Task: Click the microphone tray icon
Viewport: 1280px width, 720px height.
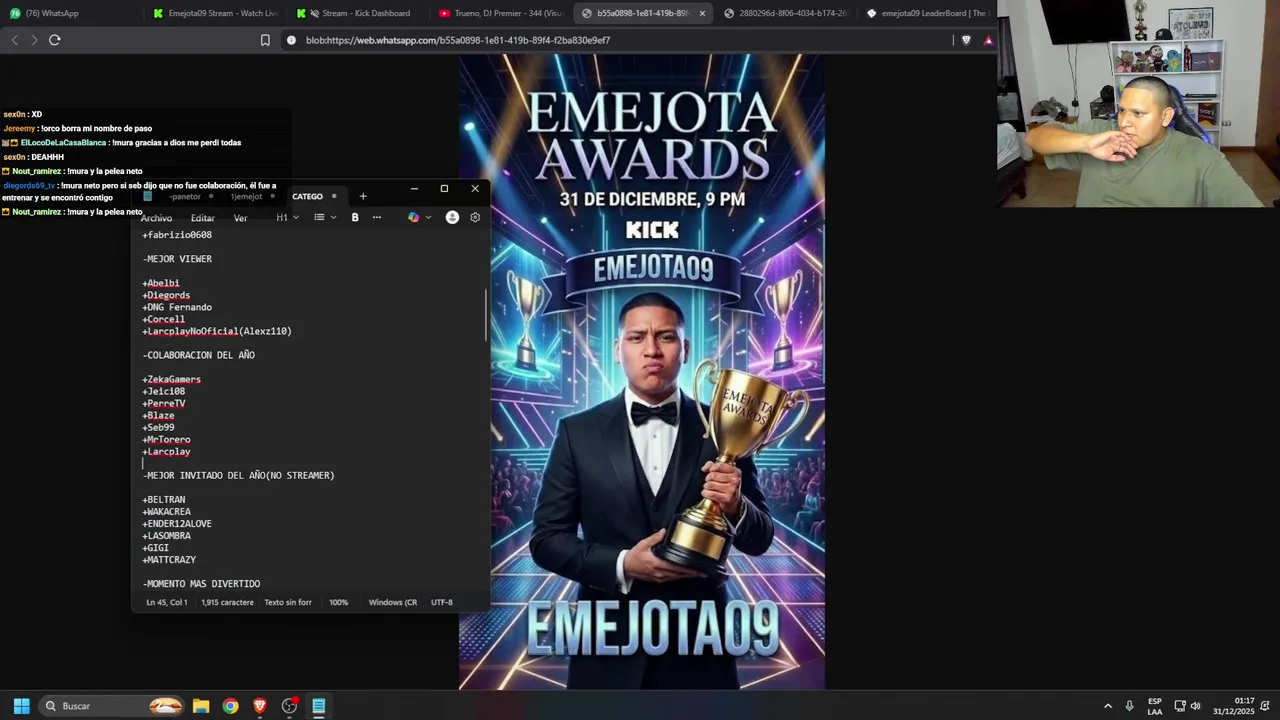Action: click(x=1129, y=706)
